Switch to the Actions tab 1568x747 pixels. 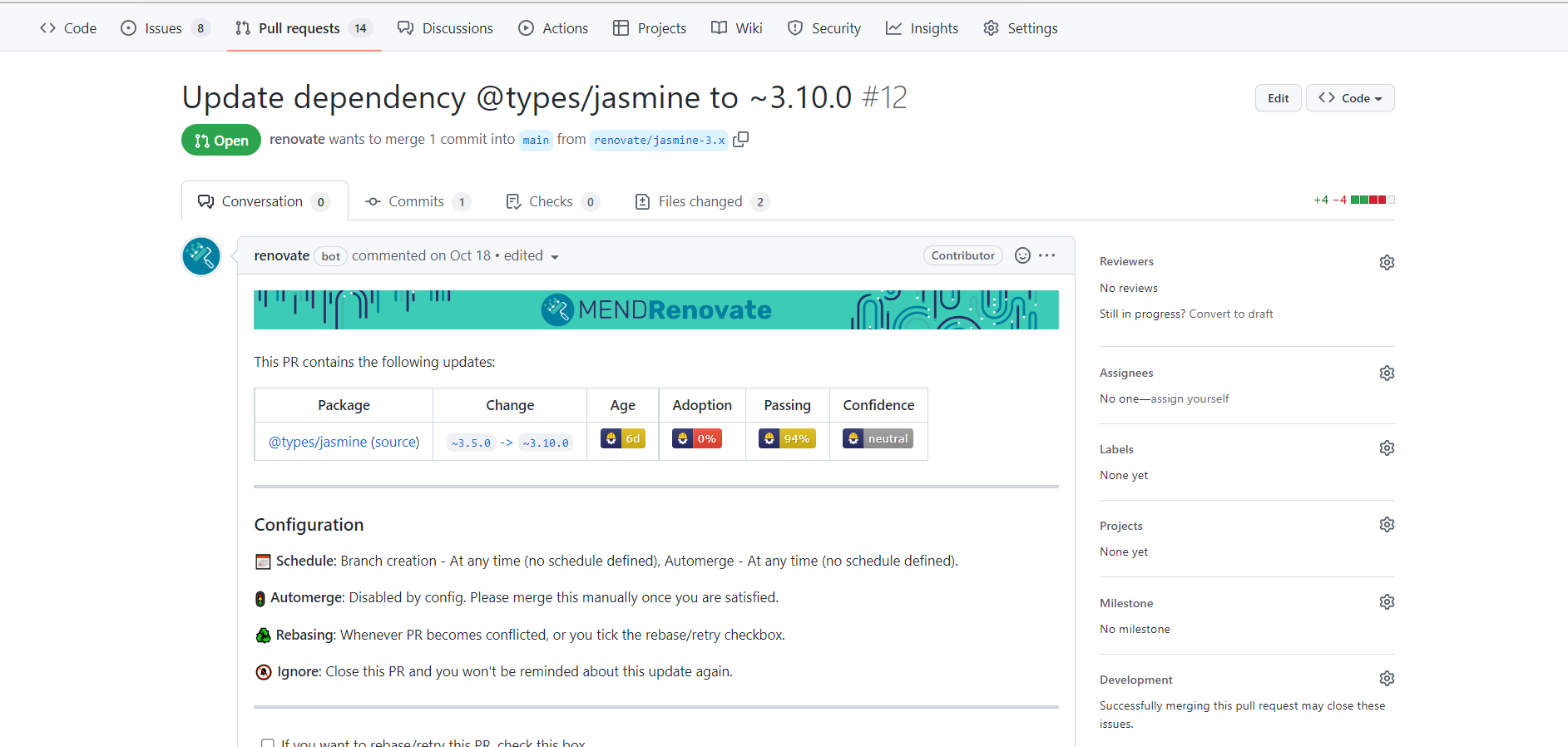pyautogui.click(x=553, y=28)
